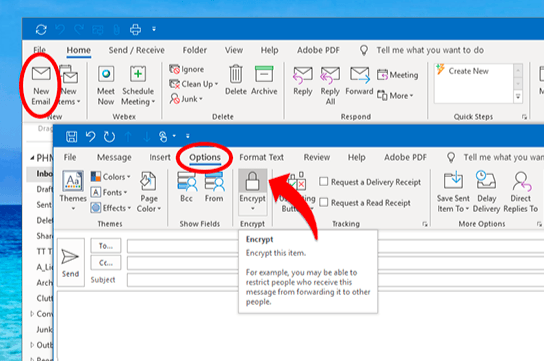This screenshot has height=361, width=544.
Task: Open the Adobe PDF tab in main Outlook window
Action: tap(318, 50)
